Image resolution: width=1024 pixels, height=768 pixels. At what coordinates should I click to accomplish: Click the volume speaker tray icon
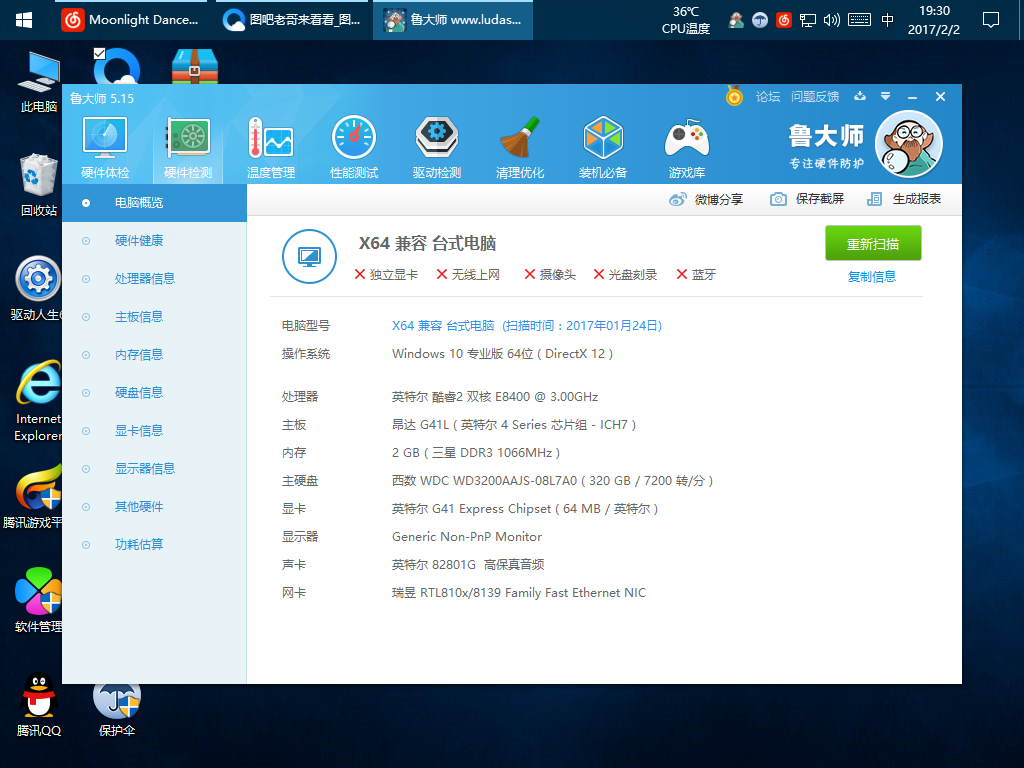point(831,20)
